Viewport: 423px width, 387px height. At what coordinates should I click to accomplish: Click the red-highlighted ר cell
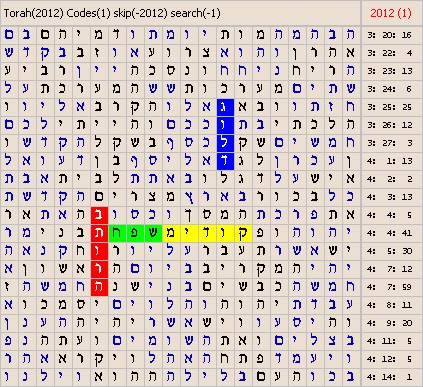[x=99, y=269]
